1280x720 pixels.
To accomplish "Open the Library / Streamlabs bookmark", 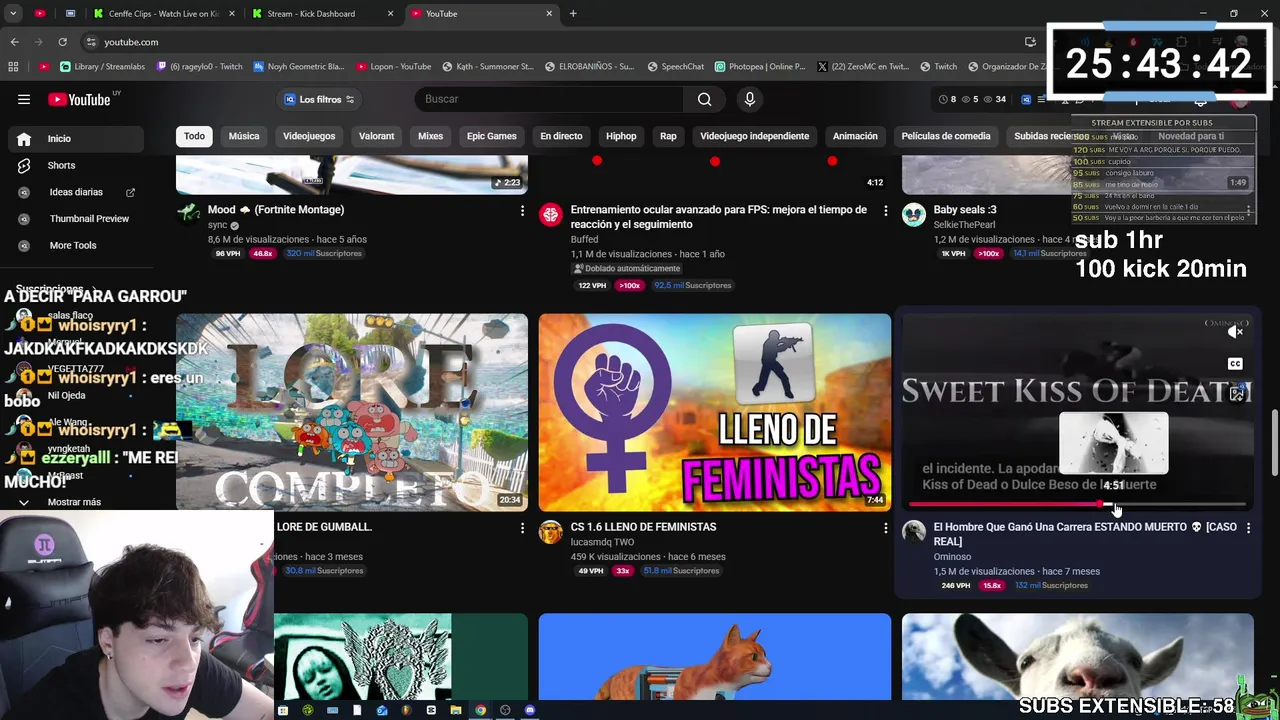I will pyautogui.click(x=102, y=67).
